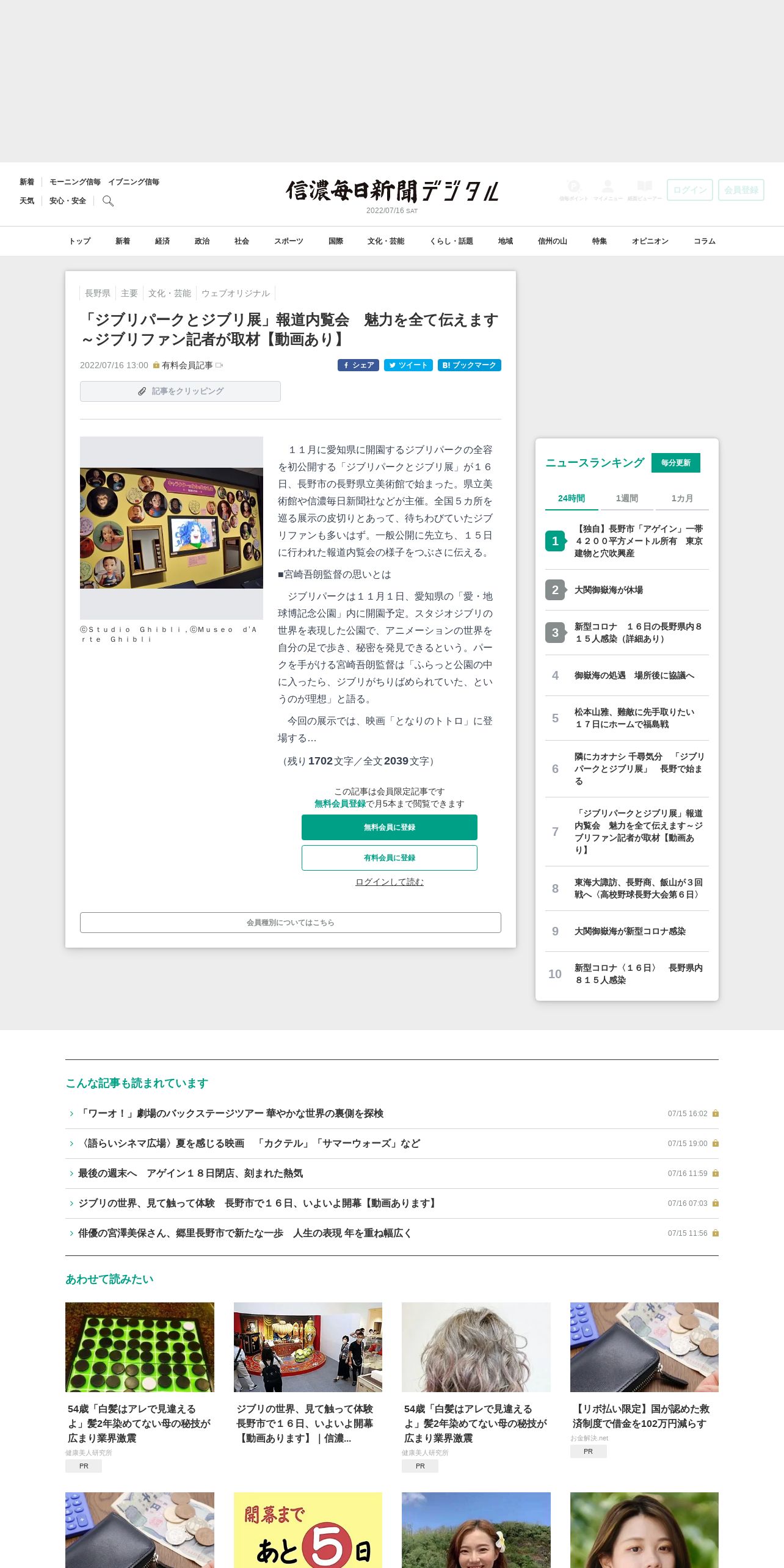Open スポーツ in navigation bar
The height and width of the screenshot is (1568, 784).
tap(289, 241)
